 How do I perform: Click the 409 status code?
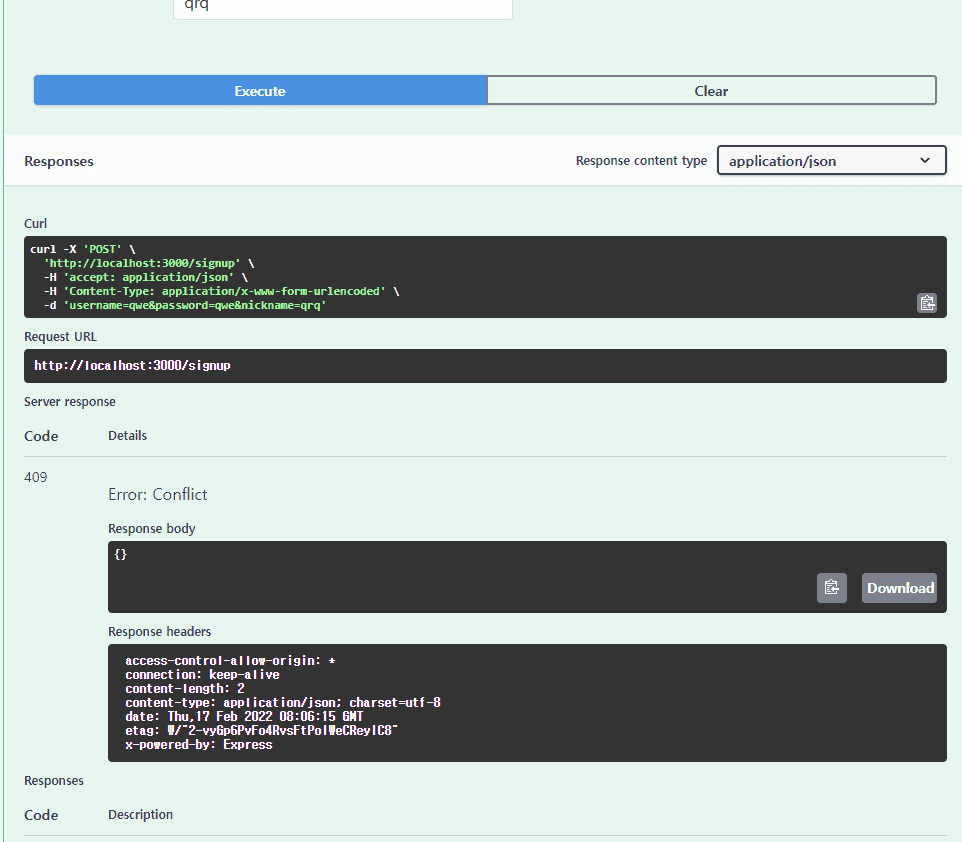tap(36, 477)
